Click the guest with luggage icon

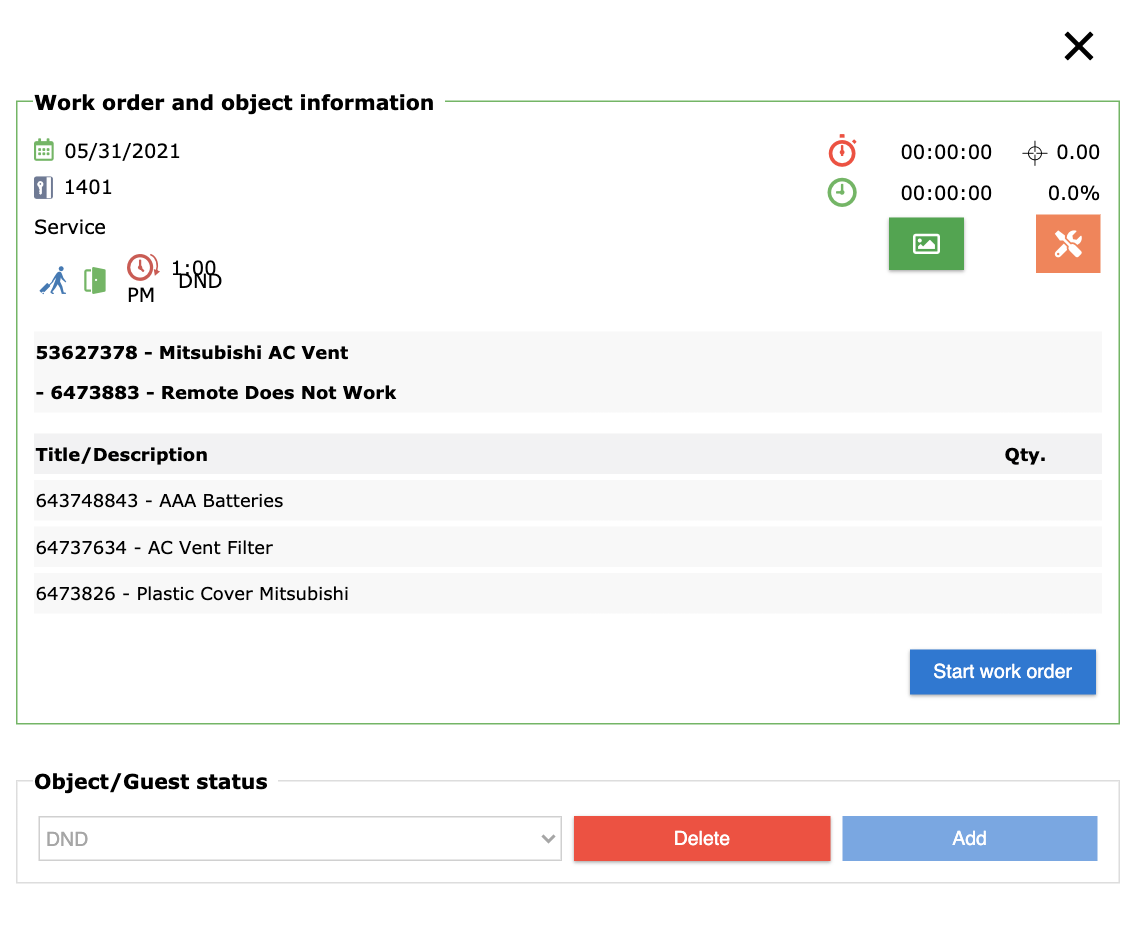pyautogui.click(x=54, y=280)
